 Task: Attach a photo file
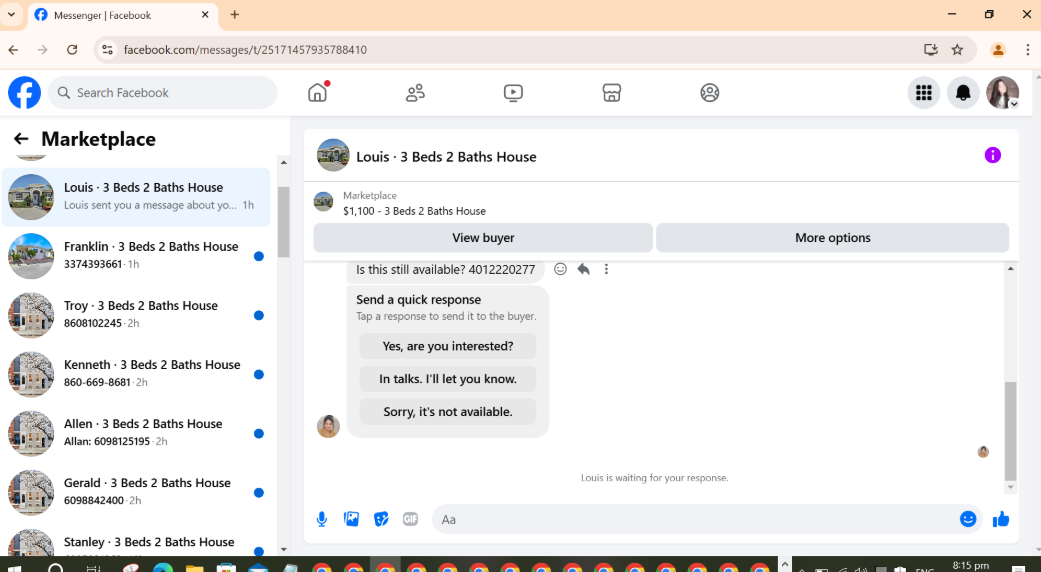click(x=351, y=520)
